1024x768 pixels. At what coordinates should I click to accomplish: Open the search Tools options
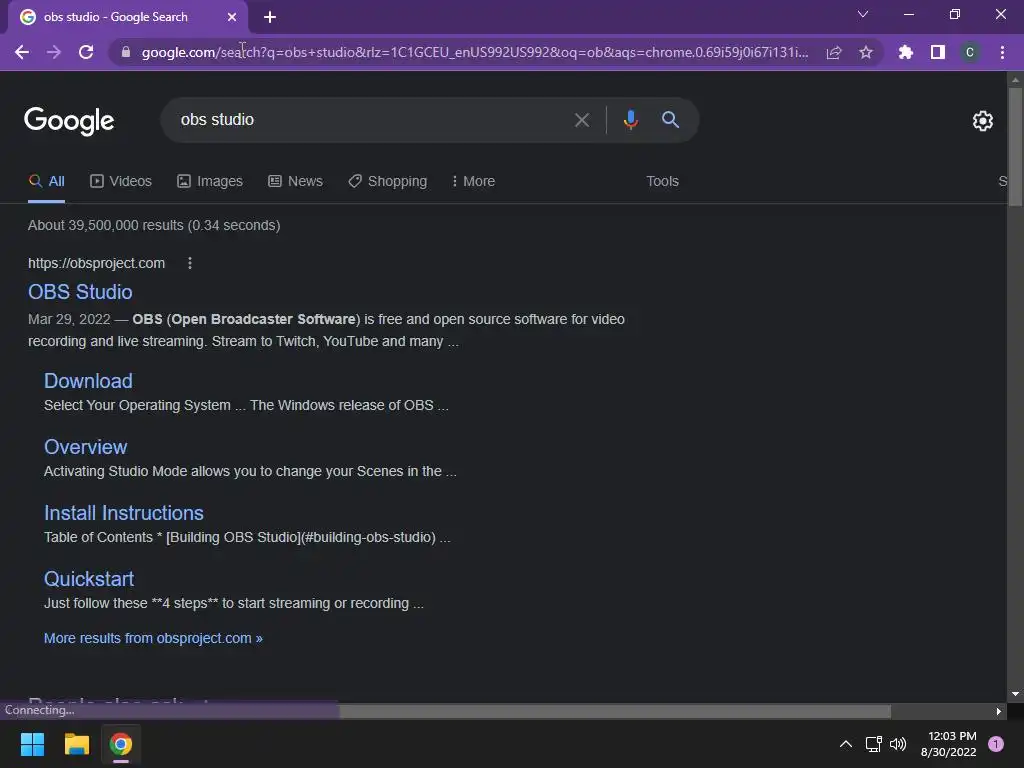pos(662,182)
